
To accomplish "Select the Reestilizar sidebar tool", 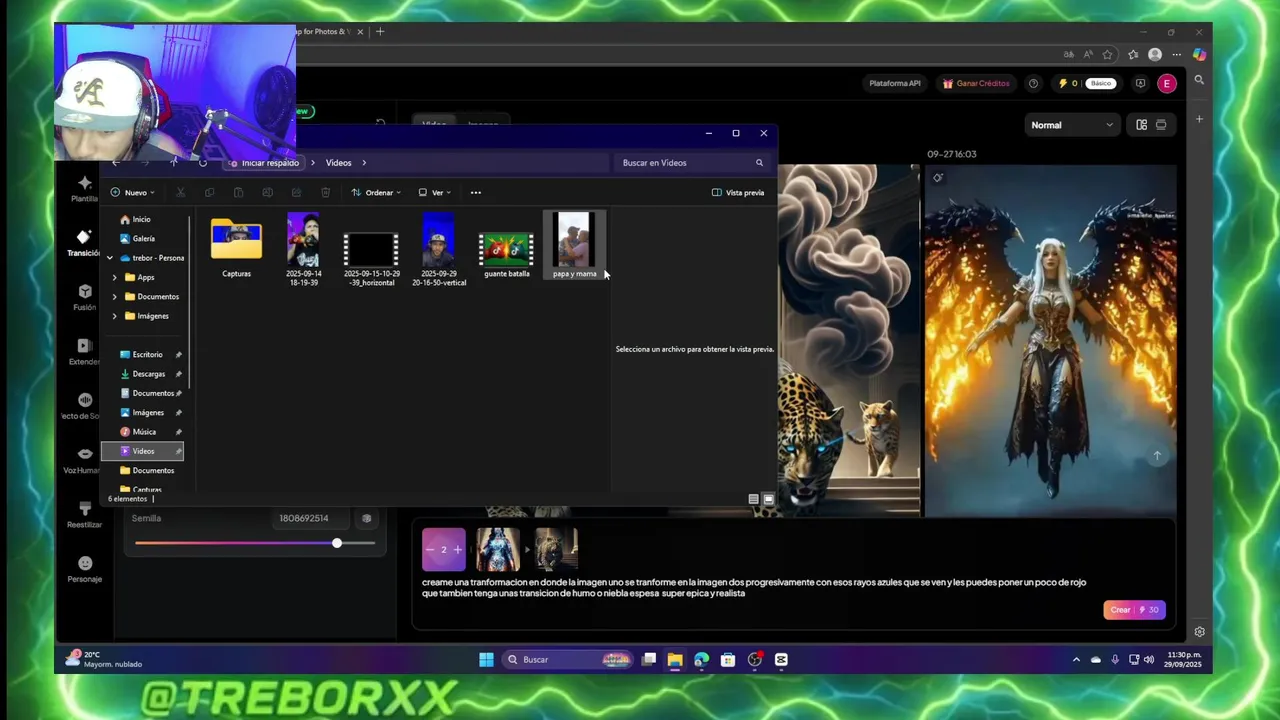I will [84, 514].
